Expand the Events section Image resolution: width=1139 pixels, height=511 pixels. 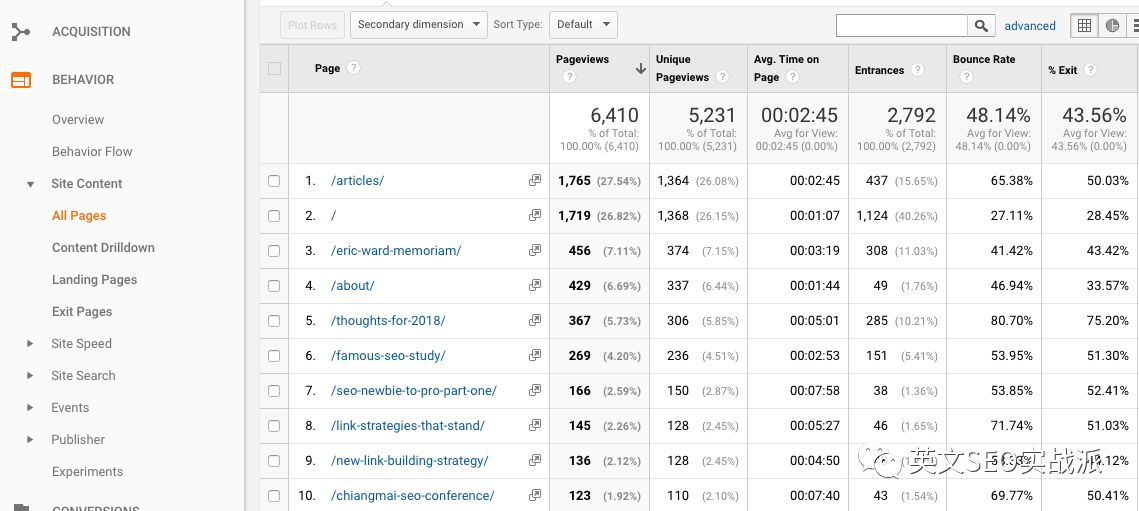point(30,408)
